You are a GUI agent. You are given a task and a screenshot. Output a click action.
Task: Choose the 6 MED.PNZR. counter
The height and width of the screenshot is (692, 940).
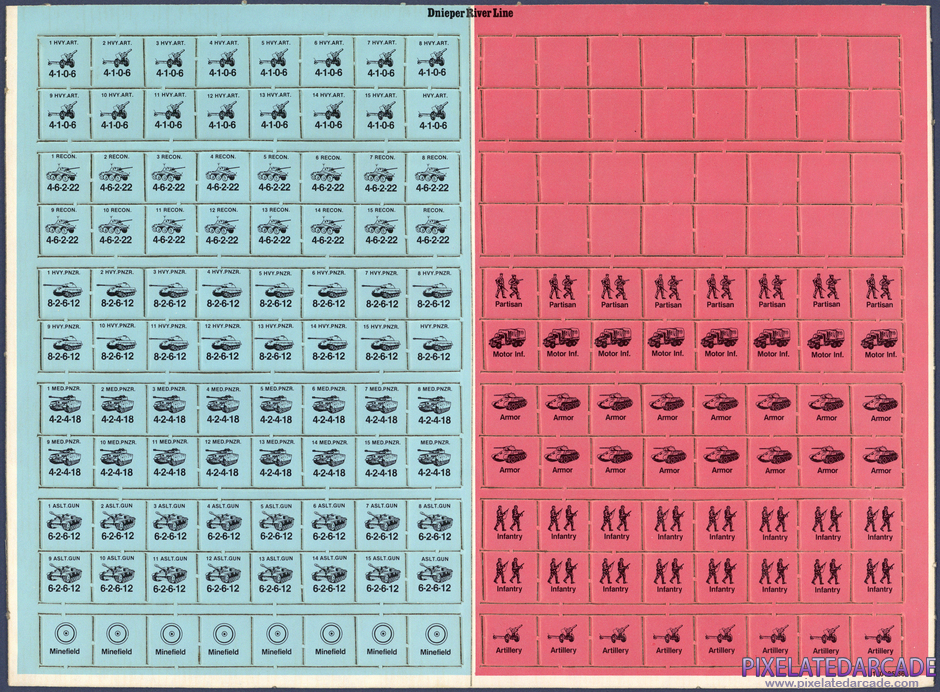click(x=328, y=408)
